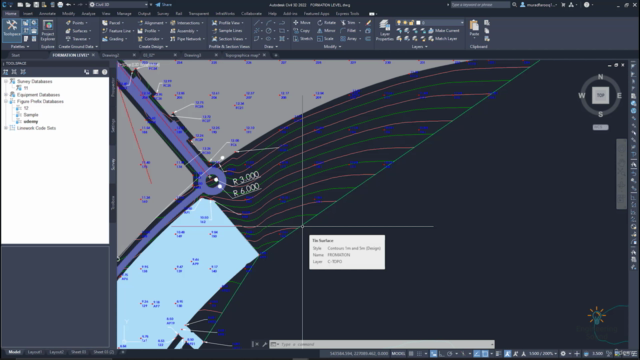Select Linework Code Sets item
This screenshot has height=360, width=640.
click(x=36, y=128)
